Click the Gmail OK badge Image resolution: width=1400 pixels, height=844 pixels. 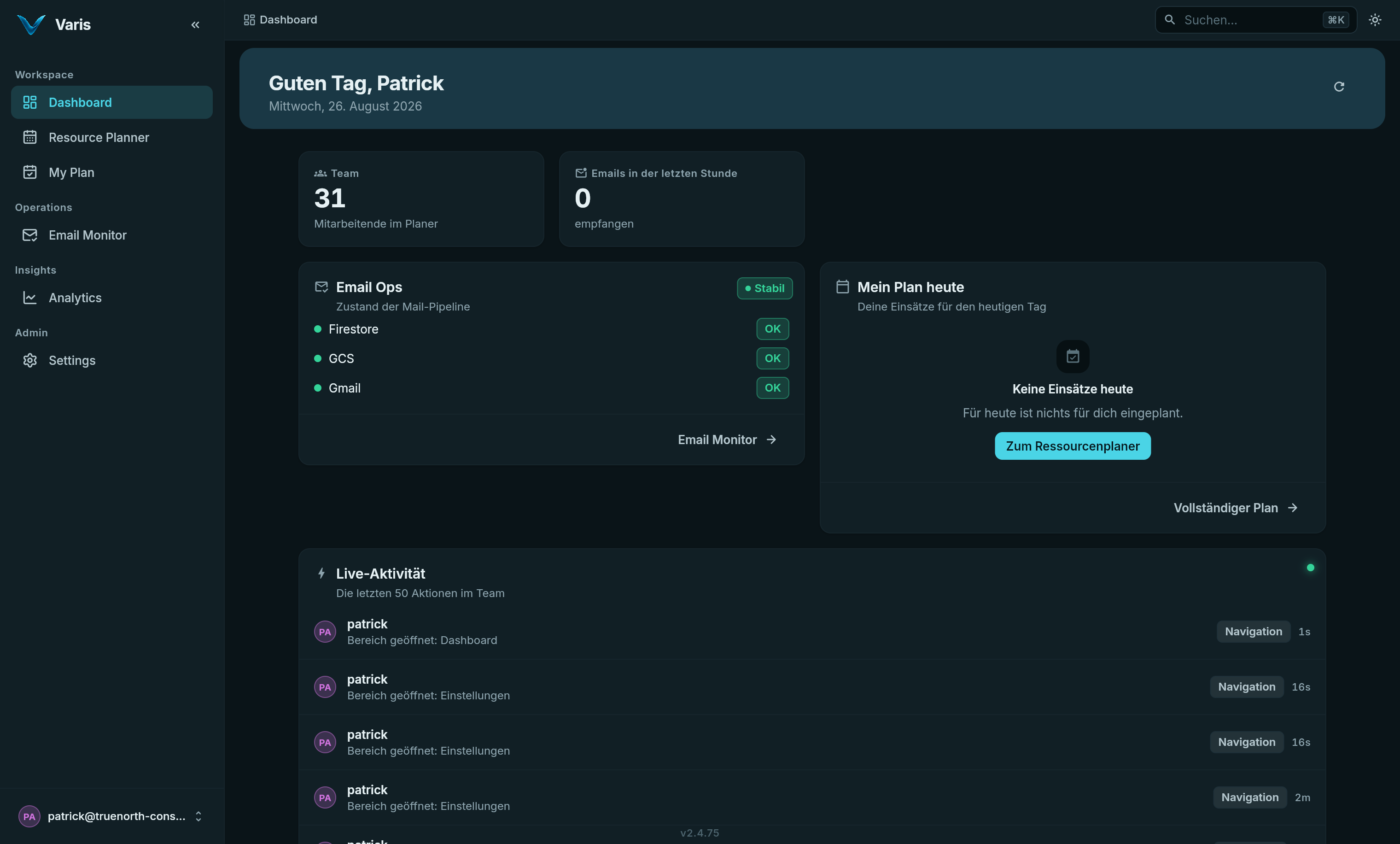coord(773,387)
